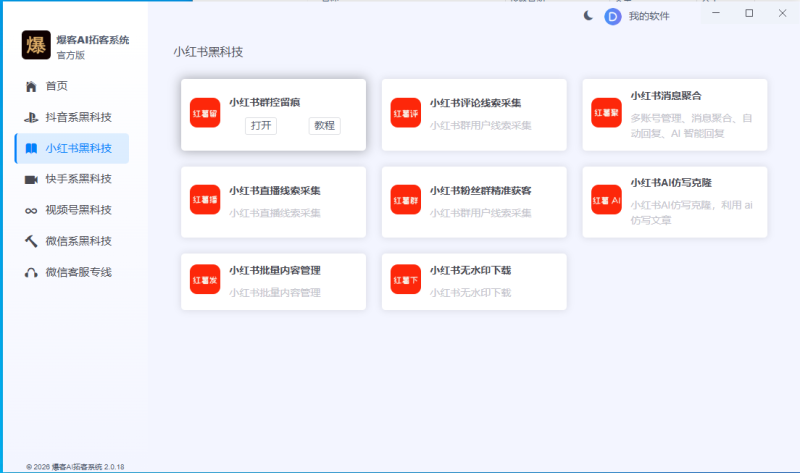Viewport: 800px width, 473px height.
Task: Click the 红薯发 icon for 小红书批量内容管理
Action: 205,279
